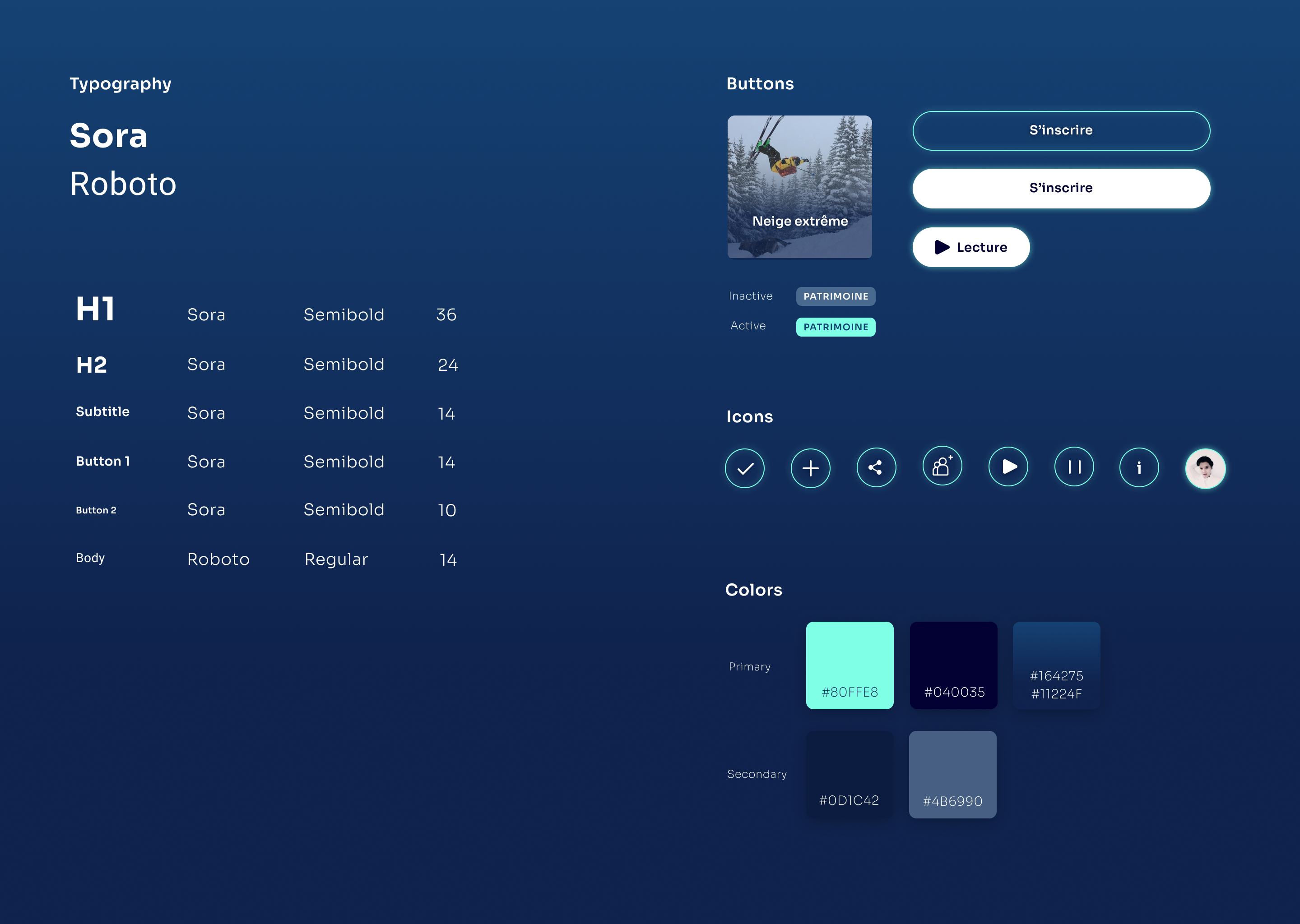Click the info icon
The height and width of the screenshot is (924, 1300).
[x=1139, y=468]
